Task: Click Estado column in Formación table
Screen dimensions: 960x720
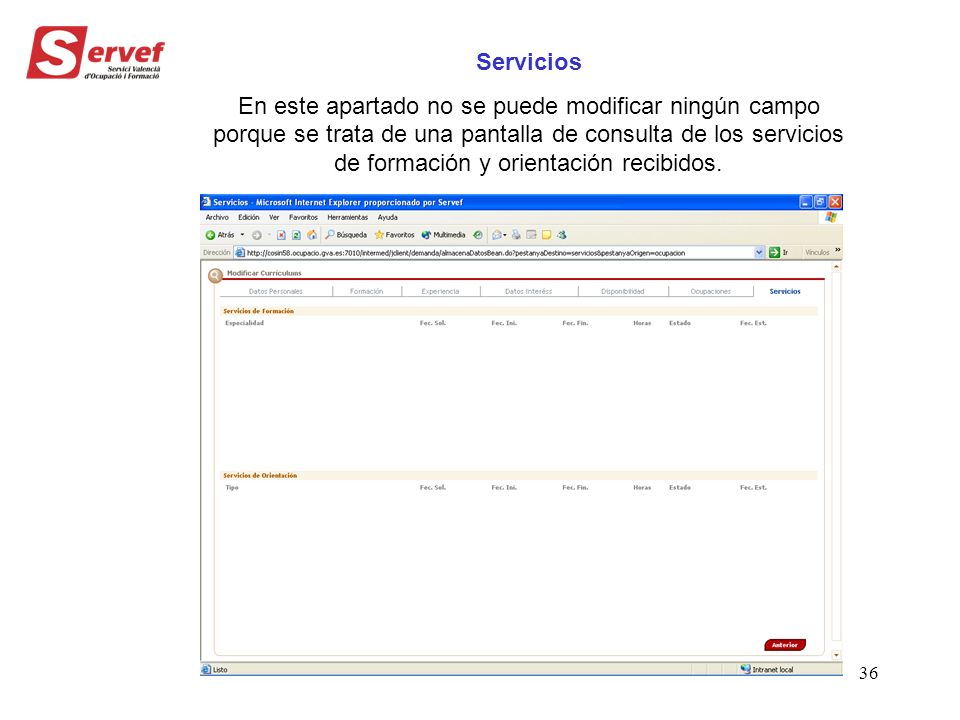Action: click(x=680, y=323)
